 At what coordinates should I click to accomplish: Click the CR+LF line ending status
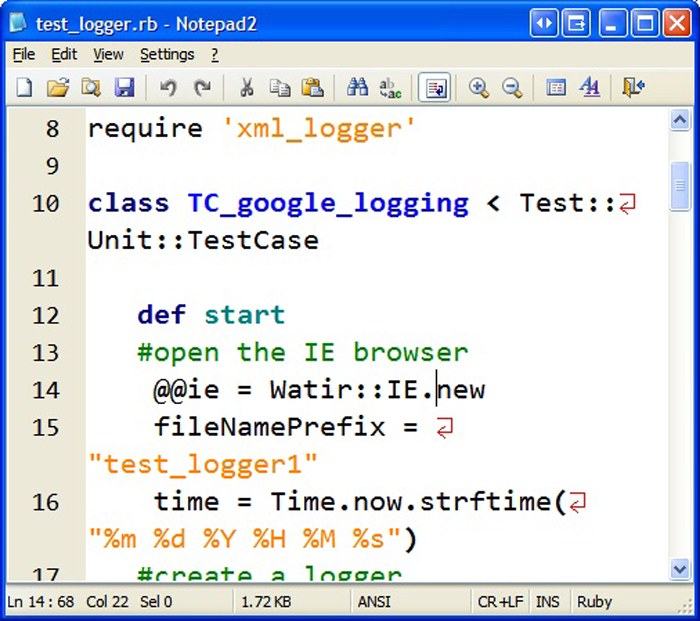500,601
